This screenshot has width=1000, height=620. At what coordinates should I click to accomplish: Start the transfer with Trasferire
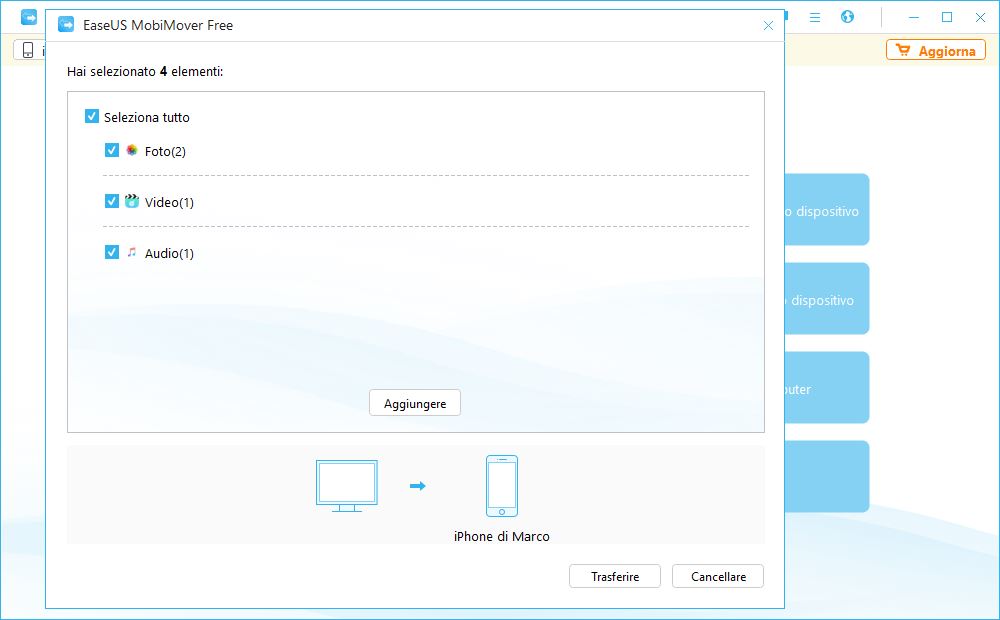tap(615, 576)
